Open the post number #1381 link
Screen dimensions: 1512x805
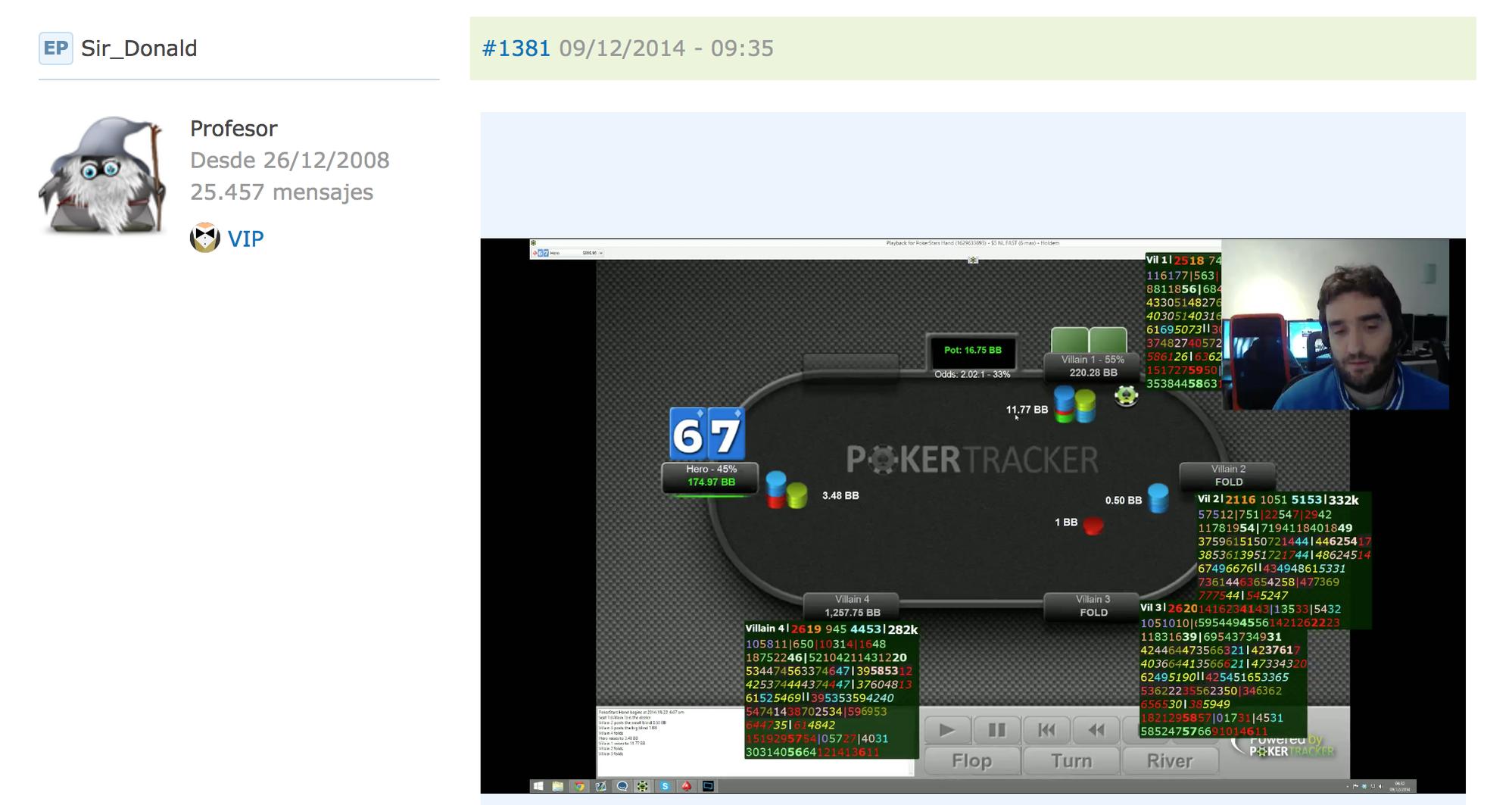pyautogui.click(x=516, y=48)
